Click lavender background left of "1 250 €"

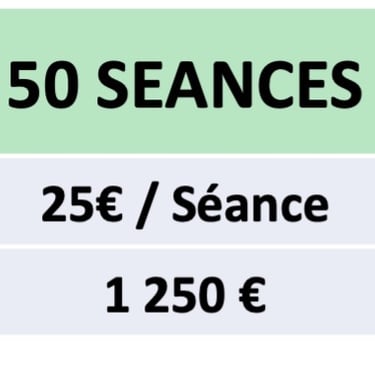[52, 293]
